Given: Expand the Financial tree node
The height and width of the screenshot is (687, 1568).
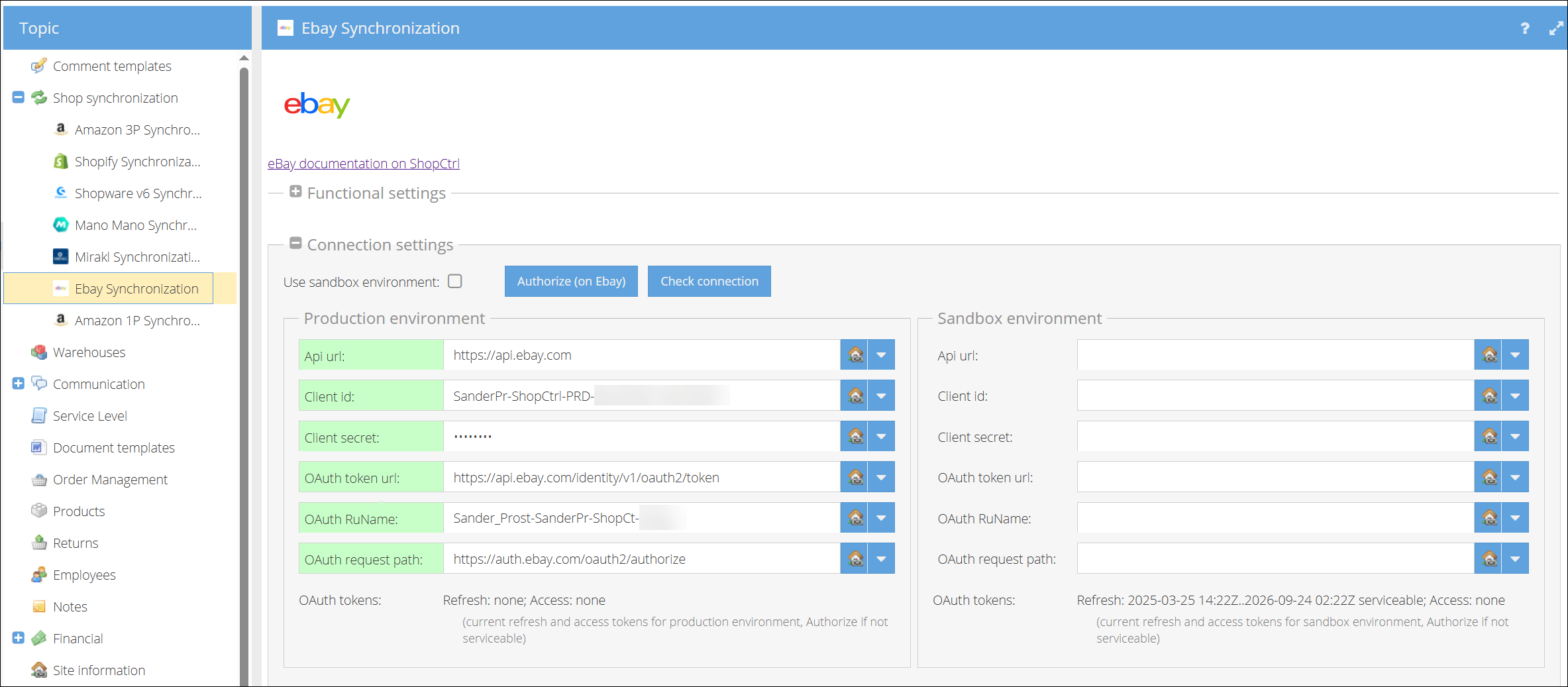Looking at the screenshot, I should [19, 638].
